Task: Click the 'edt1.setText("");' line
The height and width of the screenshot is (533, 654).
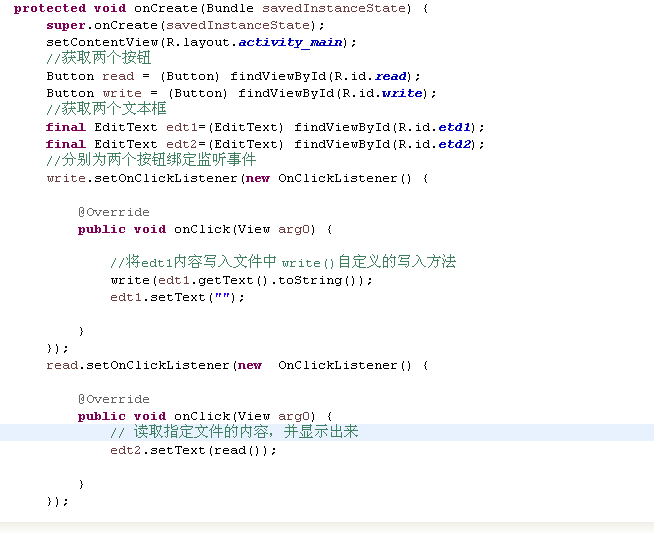Action: coord(177,297)
